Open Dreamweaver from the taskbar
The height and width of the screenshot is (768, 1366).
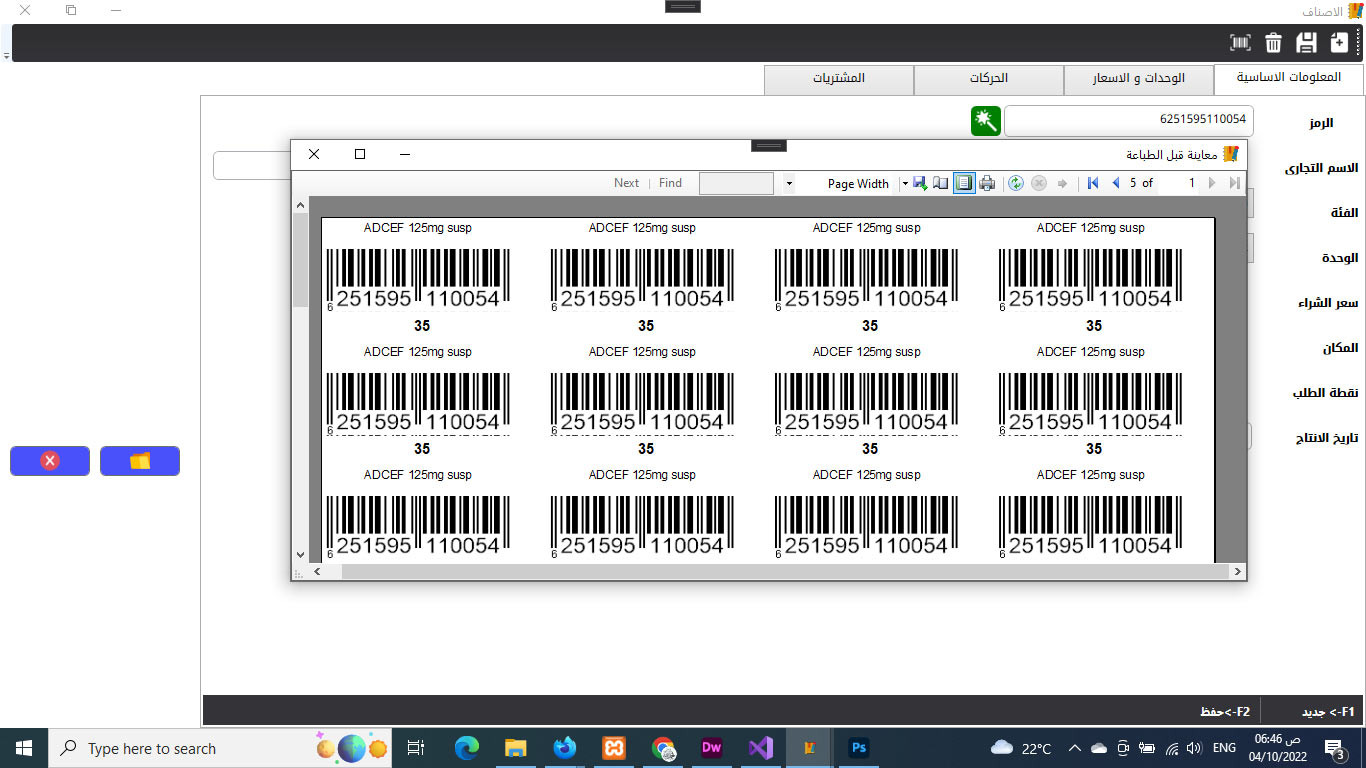[x=712, y=748]
